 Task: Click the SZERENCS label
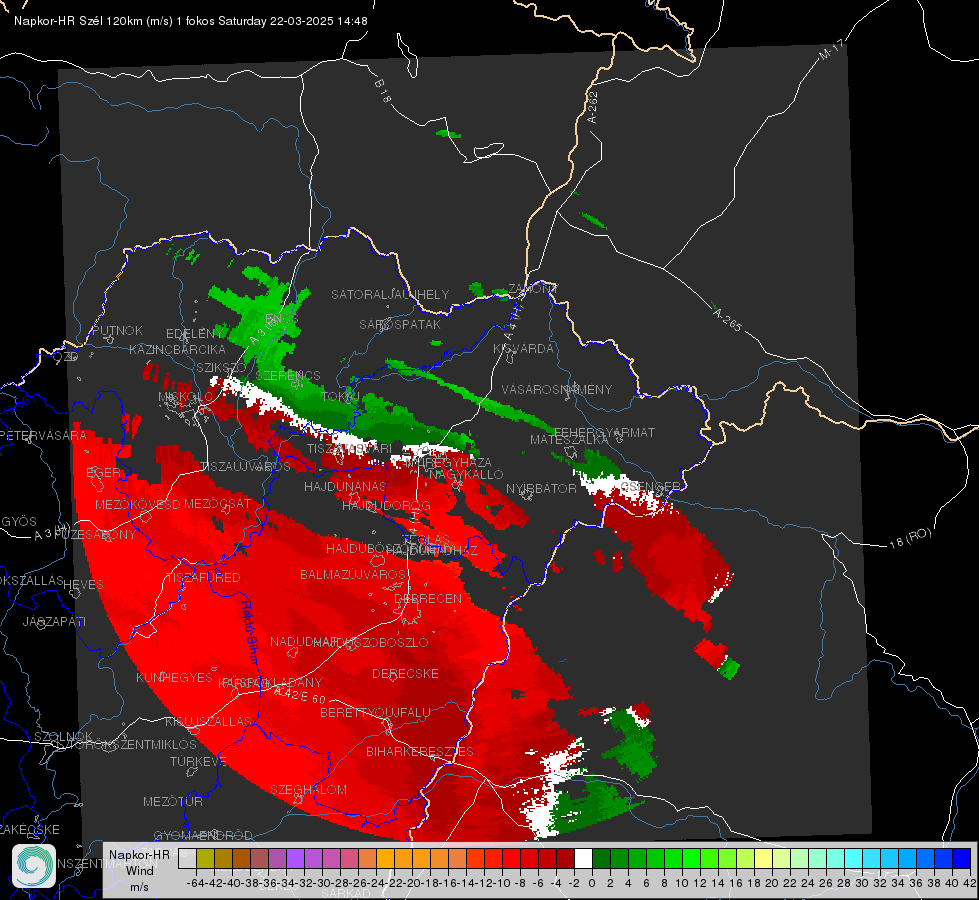click(288, 375)
